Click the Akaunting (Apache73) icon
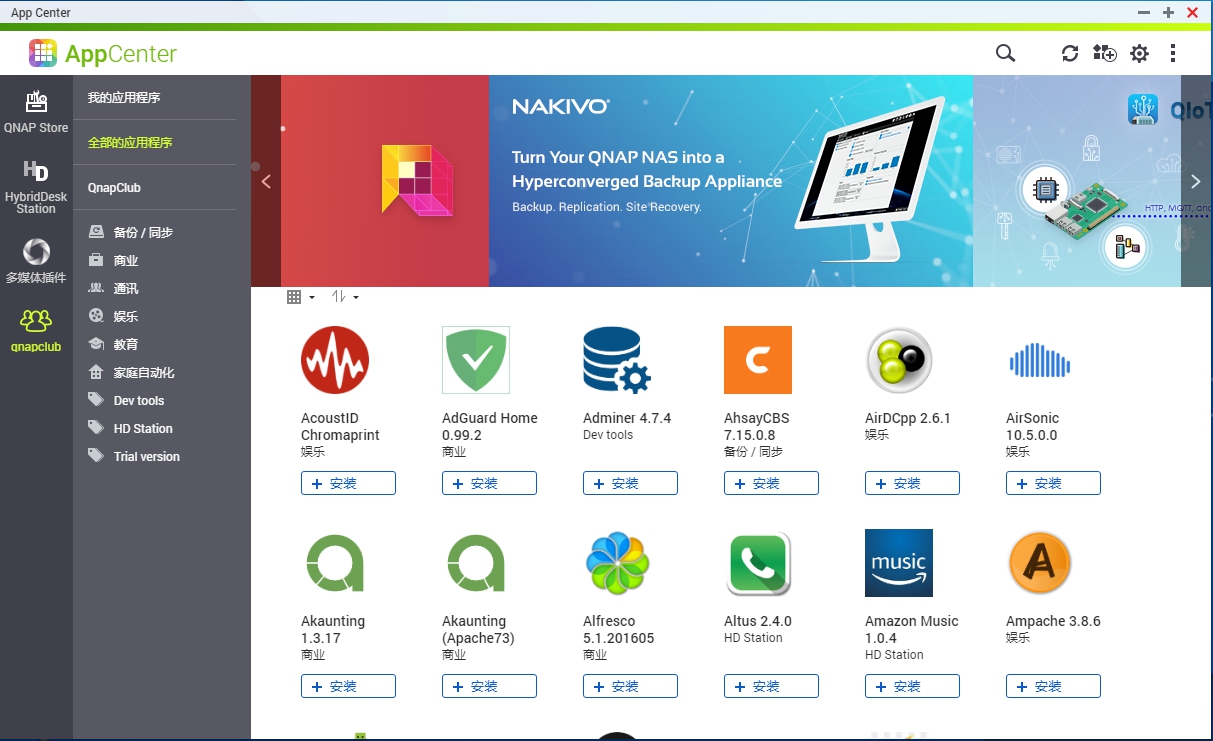 (476, 563)
